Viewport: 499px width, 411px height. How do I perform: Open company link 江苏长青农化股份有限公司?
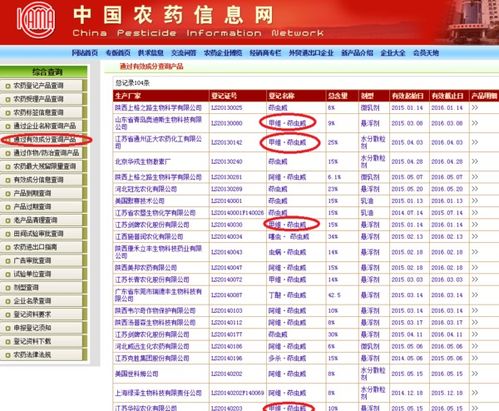coord(152,280)
